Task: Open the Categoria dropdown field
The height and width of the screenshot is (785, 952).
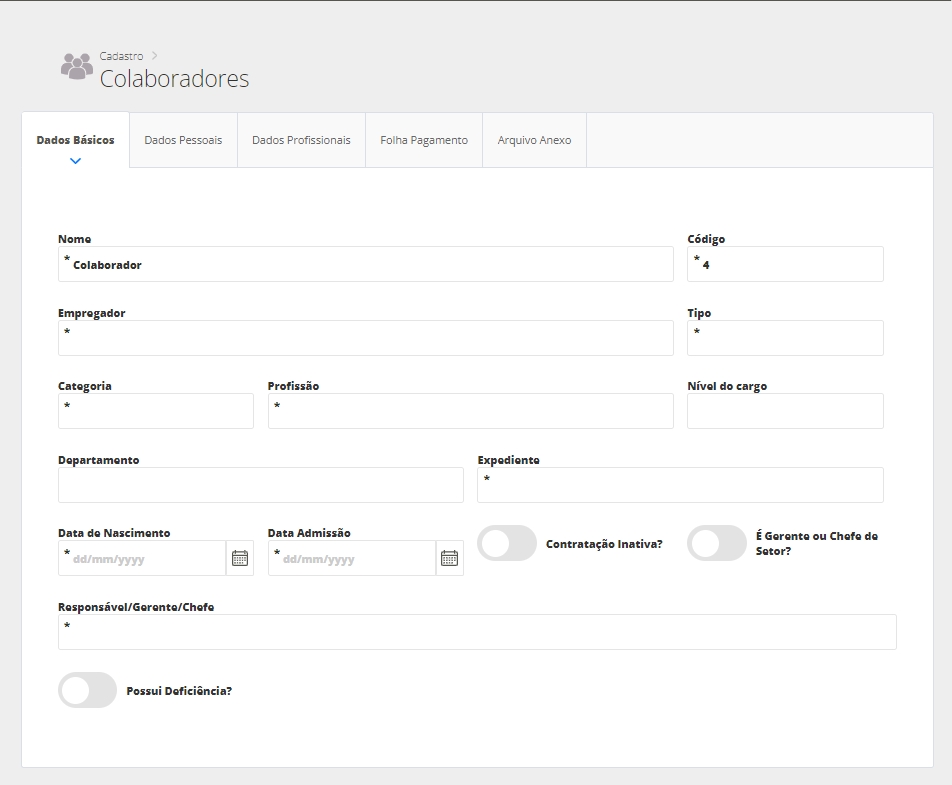Action: [156, 411]
